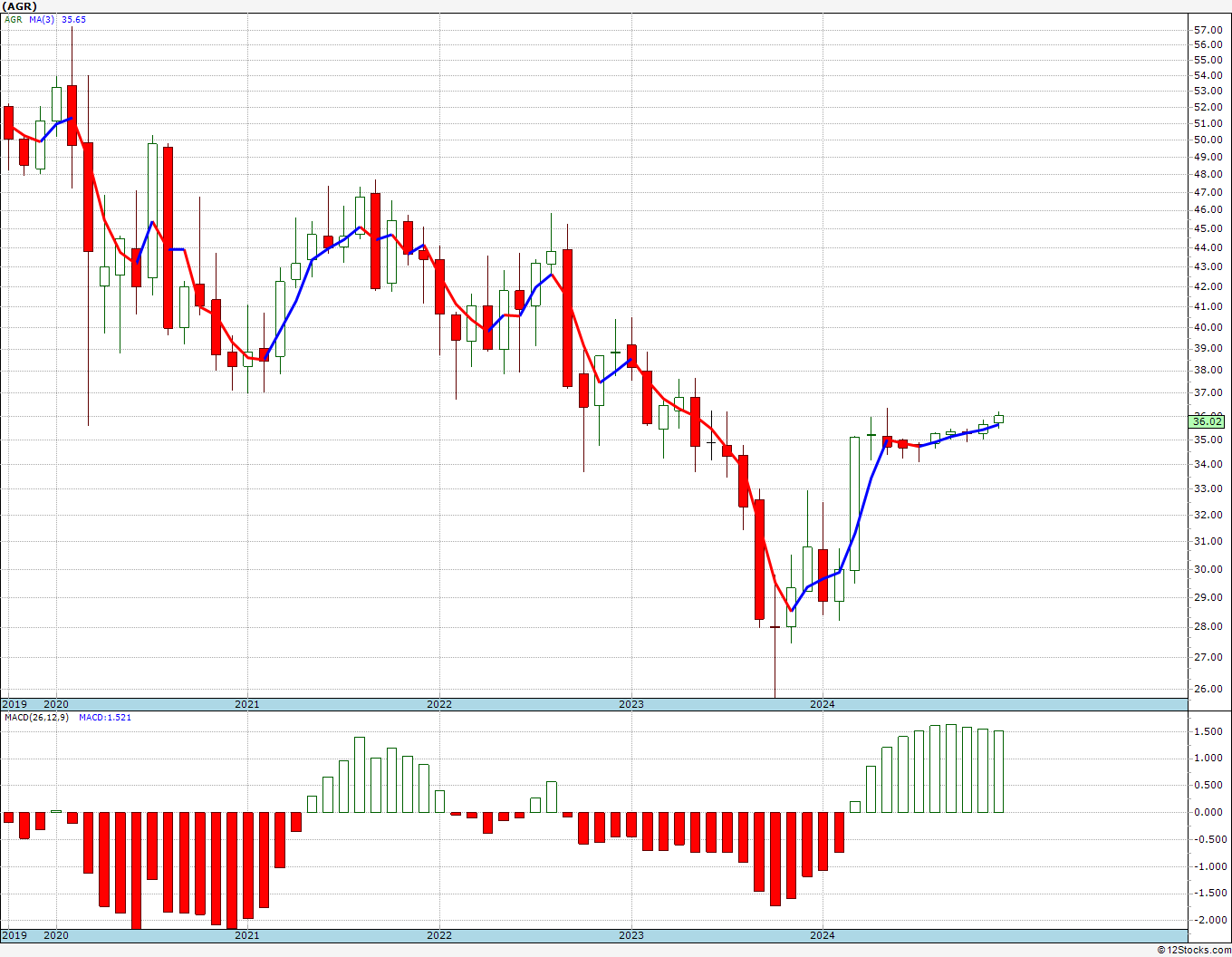Select the green "AGR" legend label beside MA(3)
The height and width of the screenshot is (957, 1232).
(13, 19)
